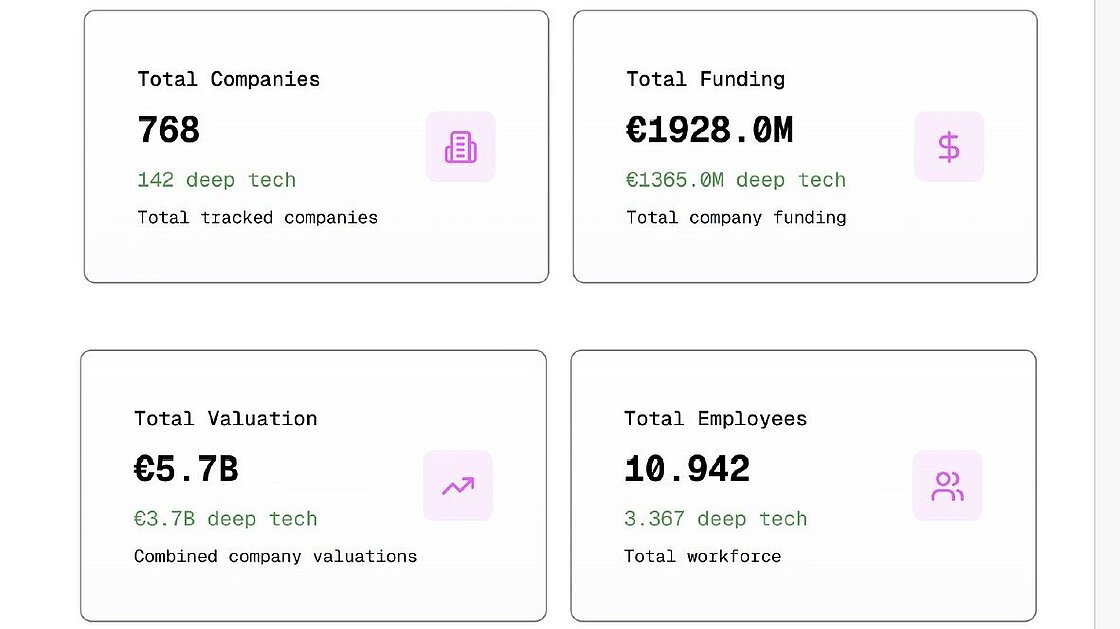Image resolution: width=1120 pixels, height=629 pixels.
Task: Click the dollar sign icon in Total Funding
Action: click(x=949, y=147)
